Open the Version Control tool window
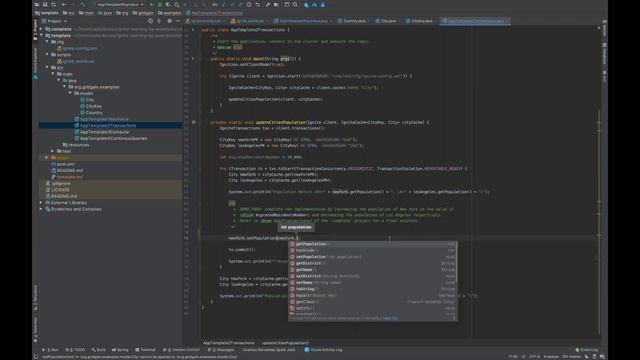This screenshot has height=360, width=640. [182, 350]
